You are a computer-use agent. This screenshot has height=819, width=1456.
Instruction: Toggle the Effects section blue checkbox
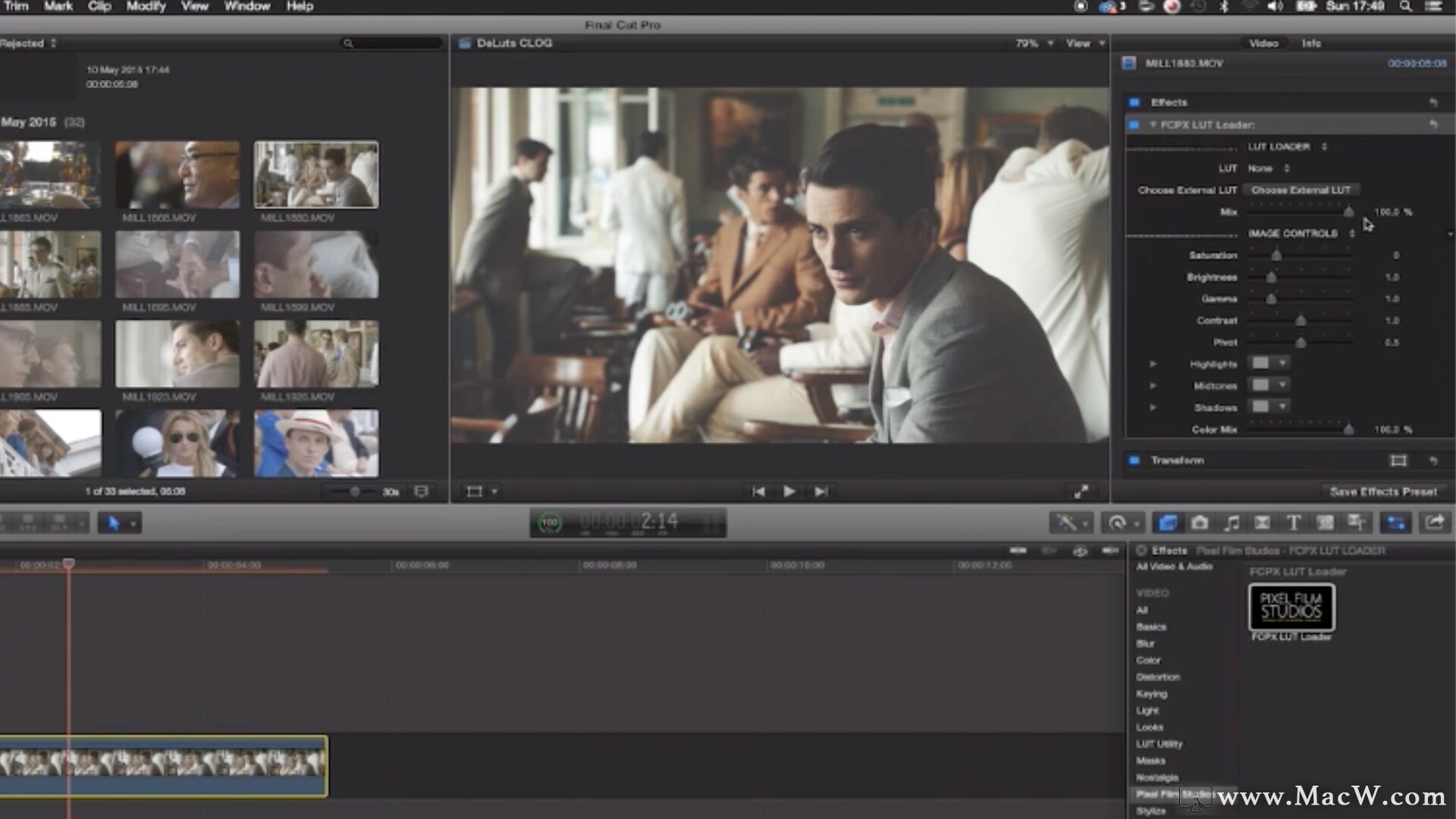pos(1134,102)
